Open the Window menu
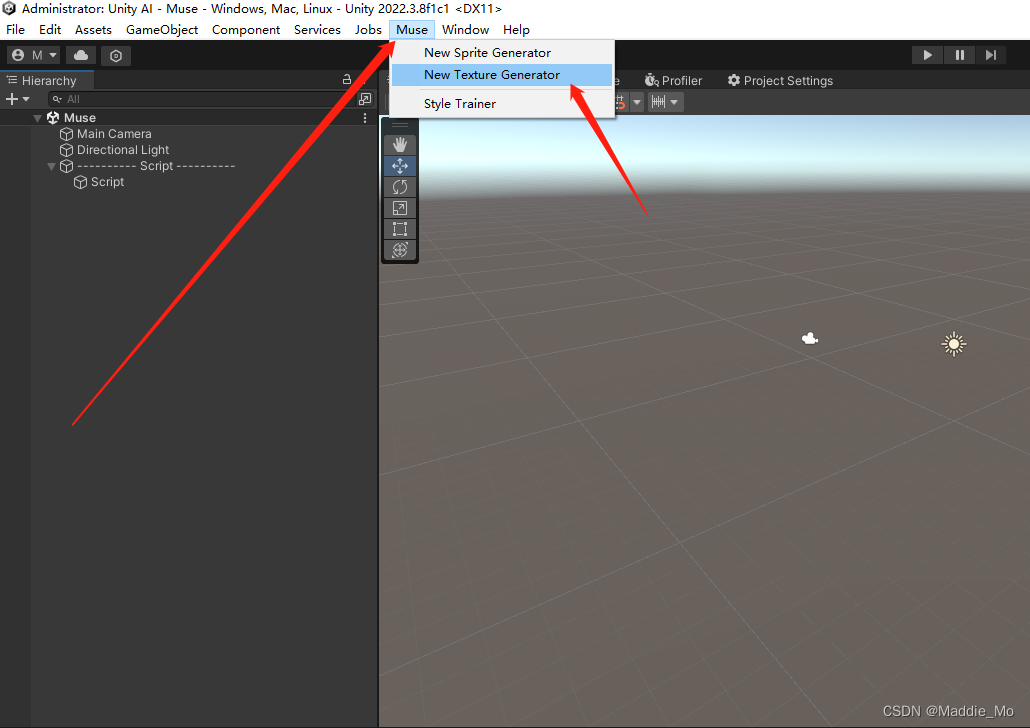The width and height of the screenshot is (1030, 728). (x=465, y=30)
